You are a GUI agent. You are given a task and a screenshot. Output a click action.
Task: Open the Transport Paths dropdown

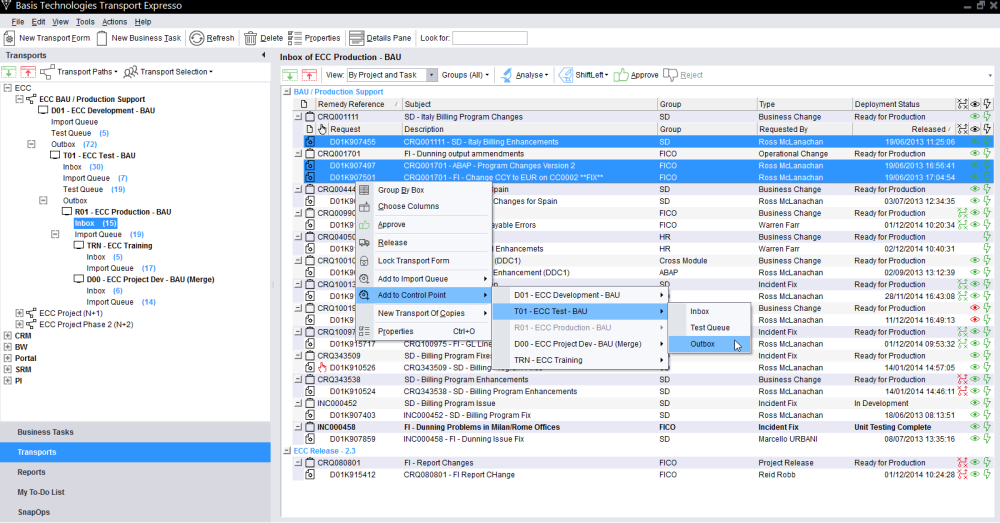tap(87, 72)
